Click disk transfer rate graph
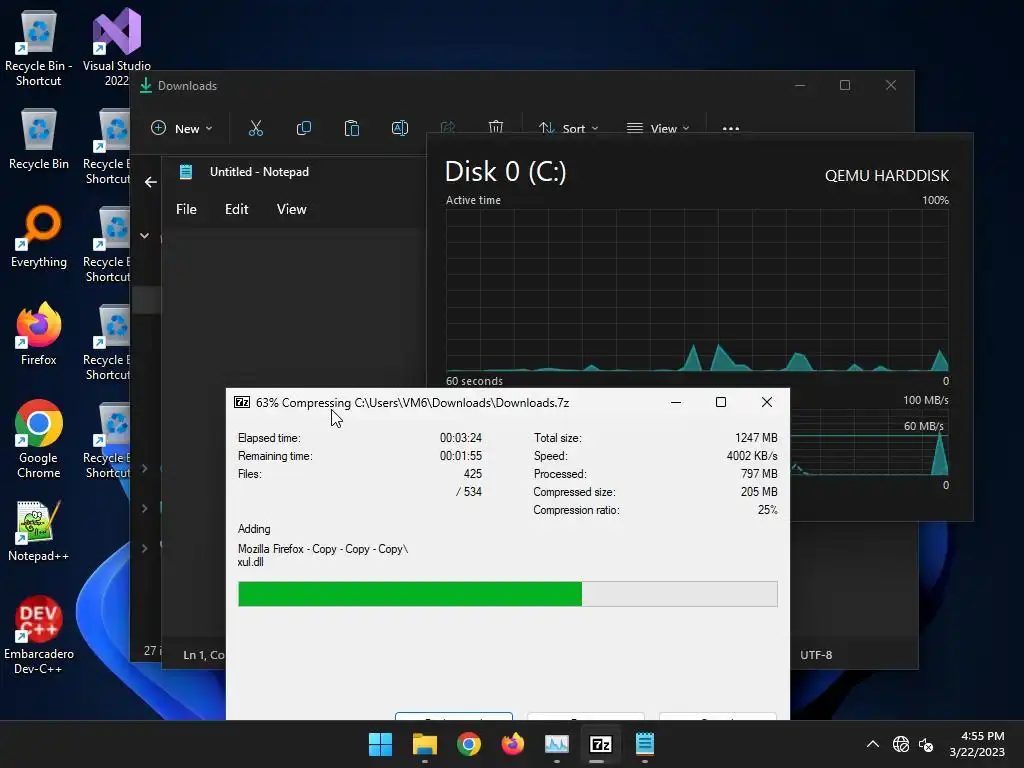 pos(869,442)
